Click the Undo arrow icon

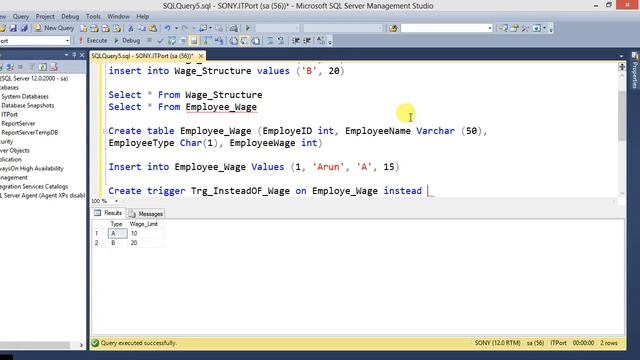pos(167,28)
